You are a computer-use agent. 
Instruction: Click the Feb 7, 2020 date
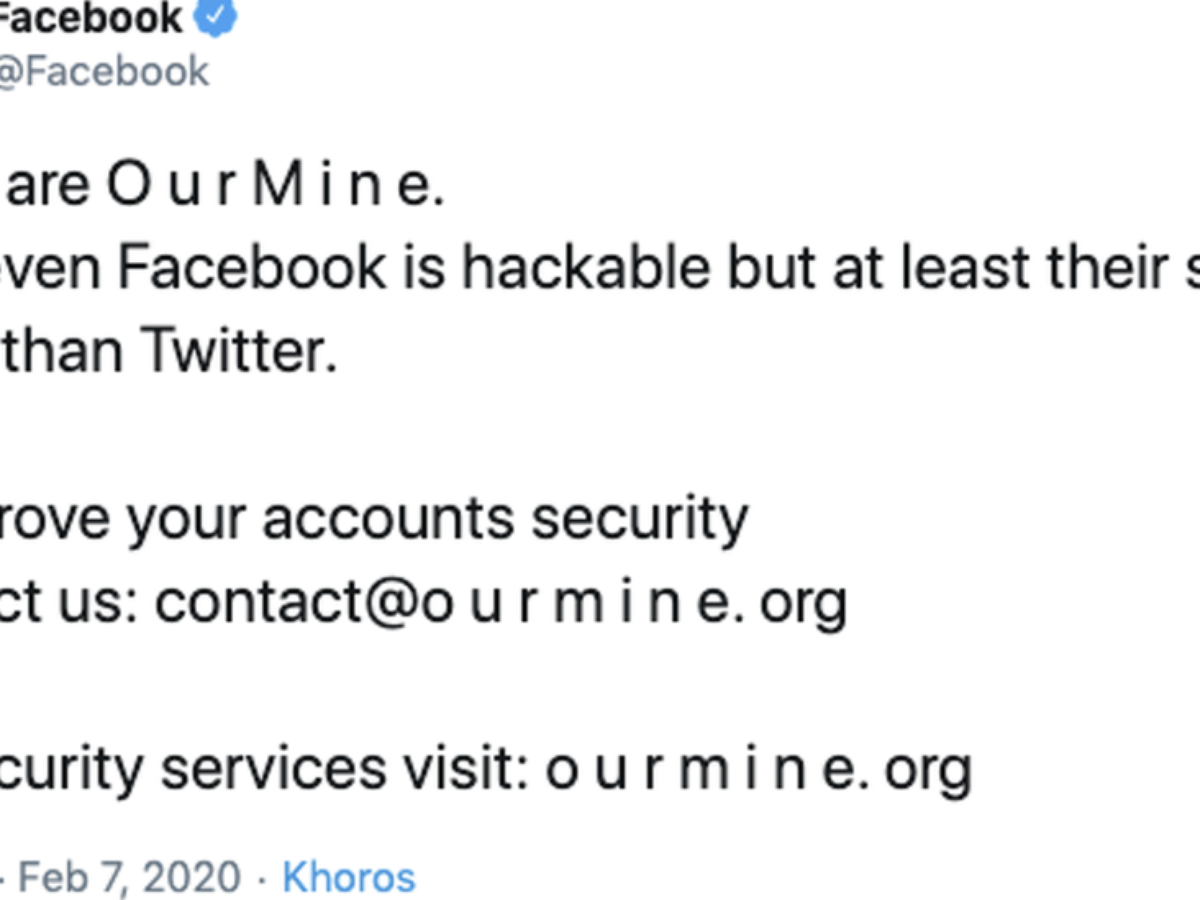click(130, 877)
